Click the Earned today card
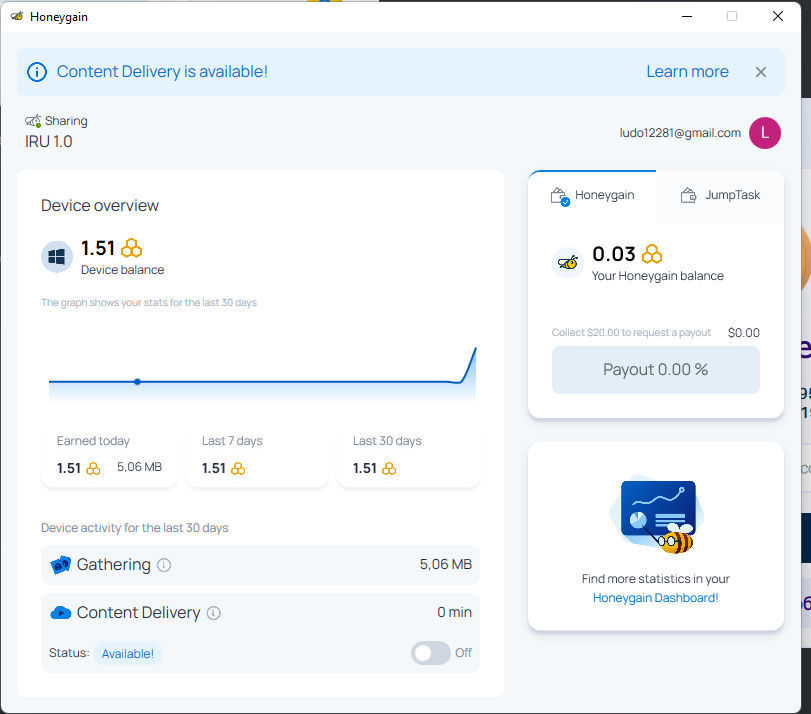This screenshot has height=714, width=811. [109, 457]
